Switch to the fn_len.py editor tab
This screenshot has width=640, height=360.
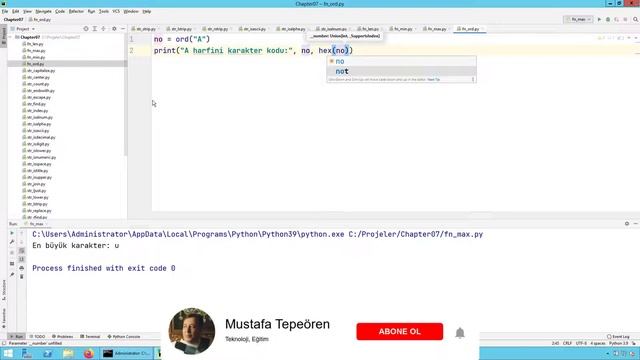tap(369, 29)
